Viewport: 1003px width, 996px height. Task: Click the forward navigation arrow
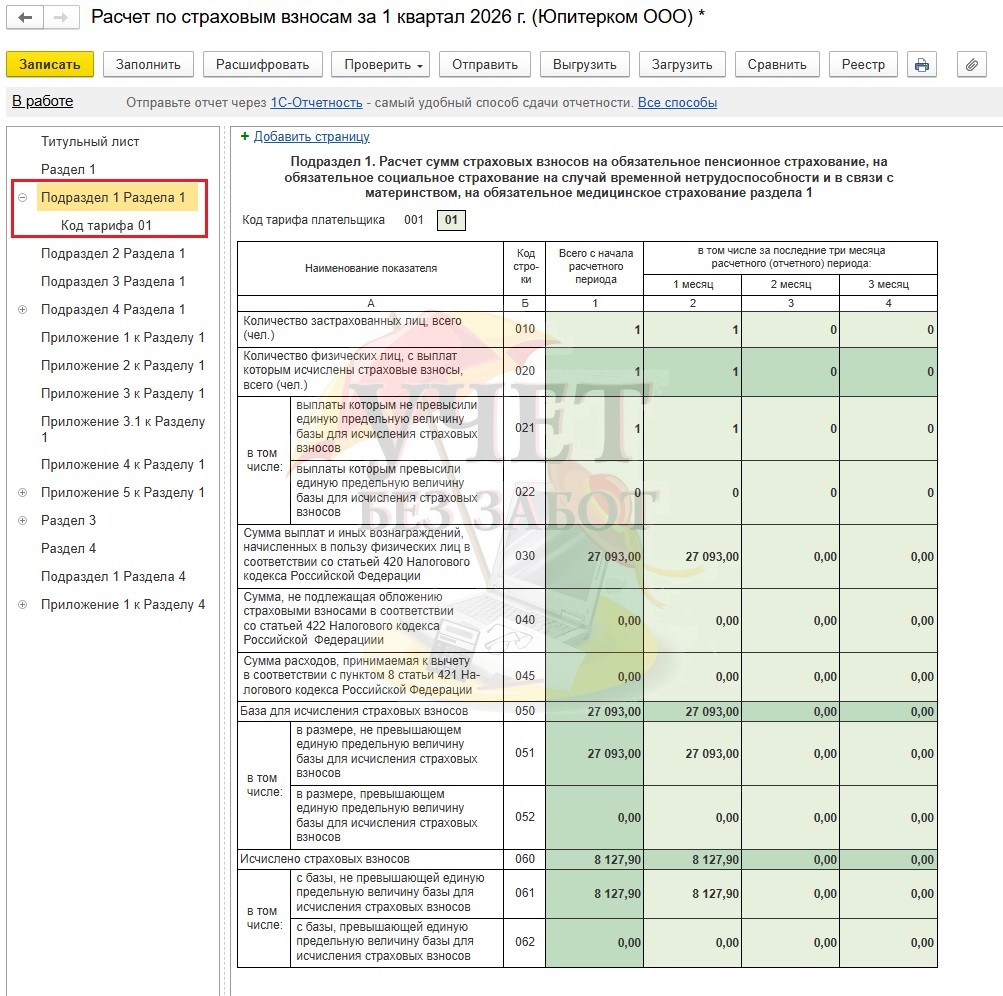tap(61, 18)
